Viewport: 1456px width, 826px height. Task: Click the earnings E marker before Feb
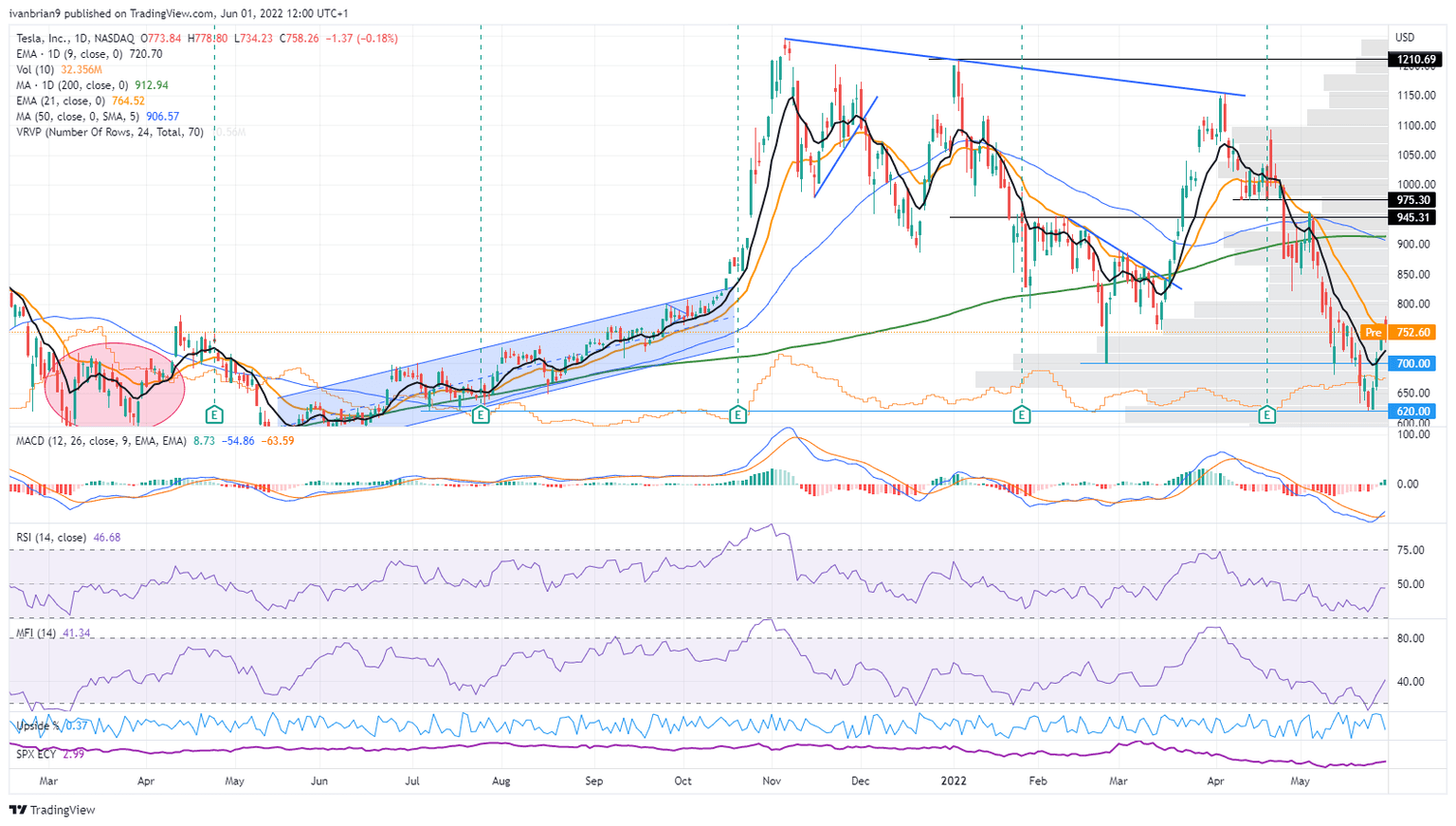tap(1021, 414)
